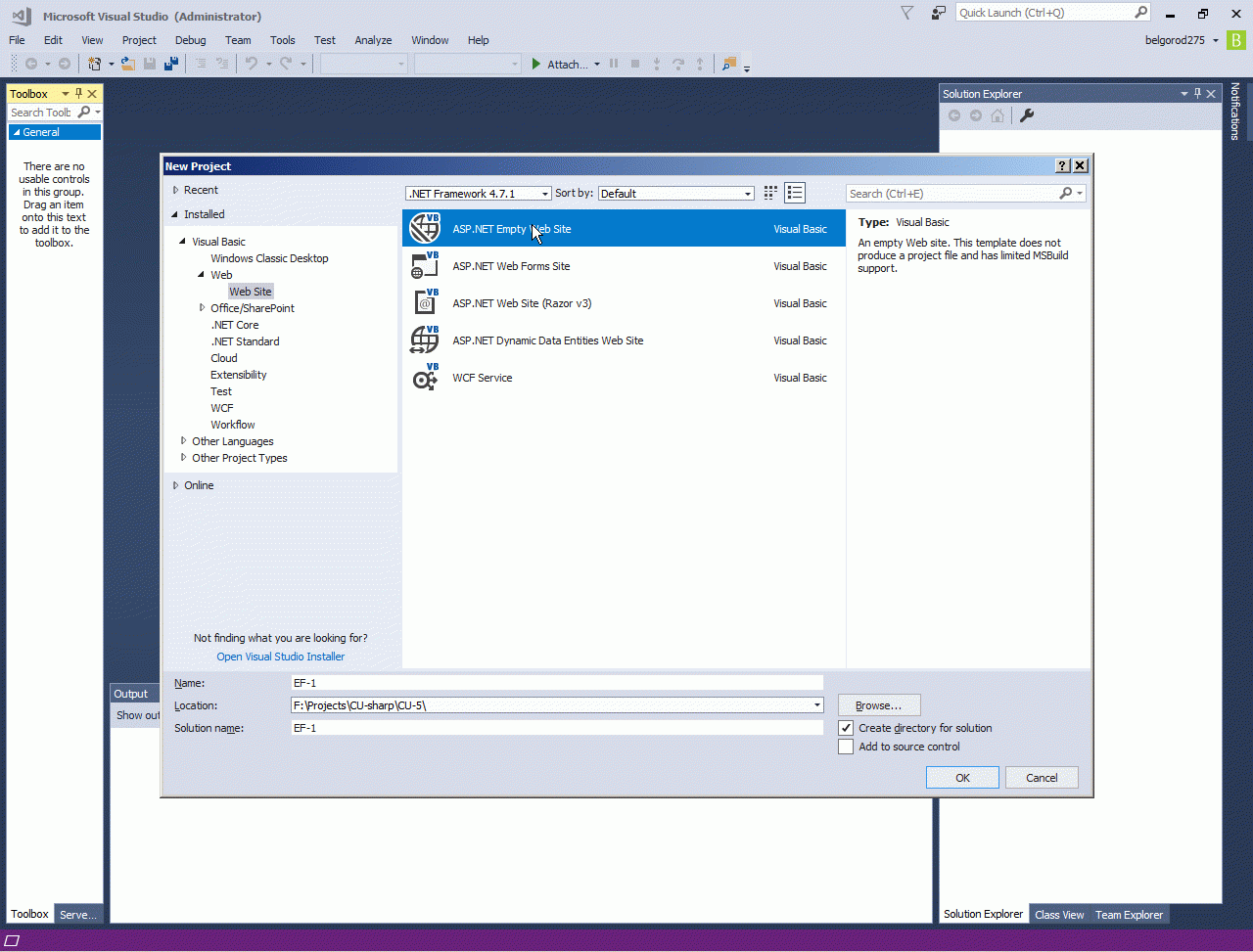The height and width of the screenshot is (952, 1253).
Task: Click the ASP.NET Dynamic Data Entities icon
Action: pos(425,340)
